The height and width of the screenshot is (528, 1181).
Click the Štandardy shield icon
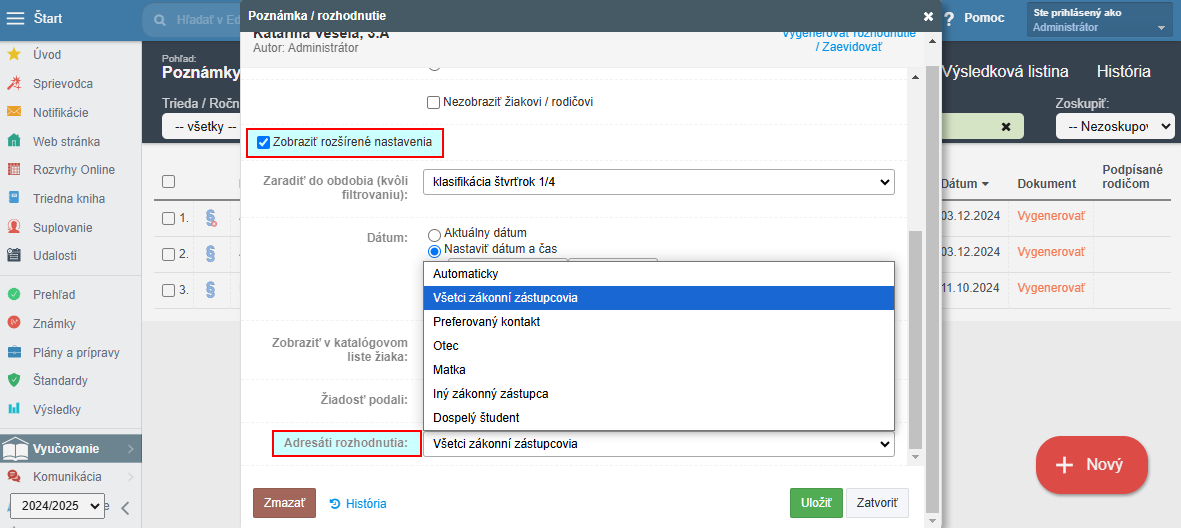coord(14,380)
